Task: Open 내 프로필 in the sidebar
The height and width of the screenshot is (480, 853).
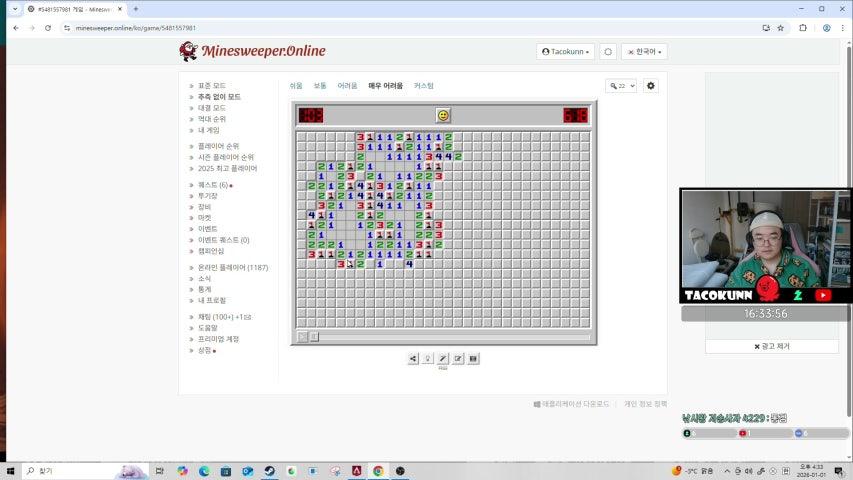Action: click(x=212, y=300)
